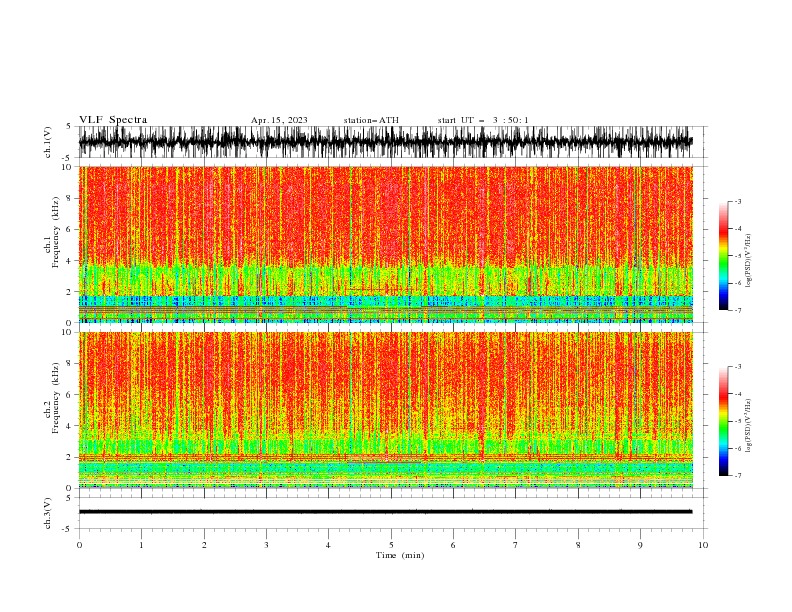Click time axis tick label "6"
This screenshot has height=612, width=792.
click(x=453, y=545)
